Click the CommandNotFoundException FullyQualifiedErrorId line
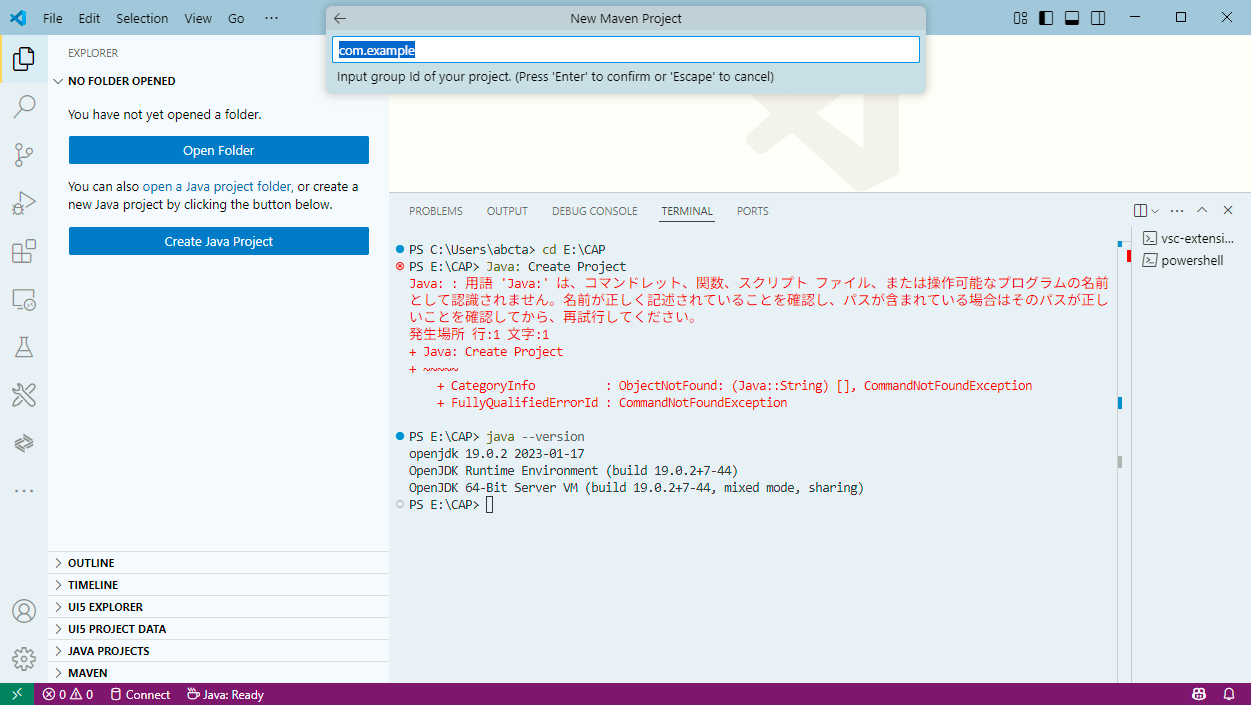 612,403
